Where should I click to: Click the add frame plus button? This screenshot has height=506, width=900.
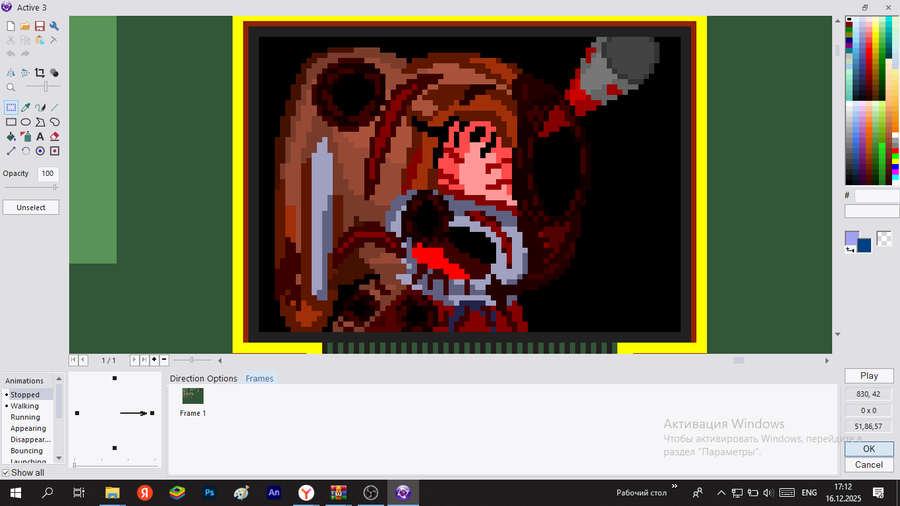tap(154, 360)
